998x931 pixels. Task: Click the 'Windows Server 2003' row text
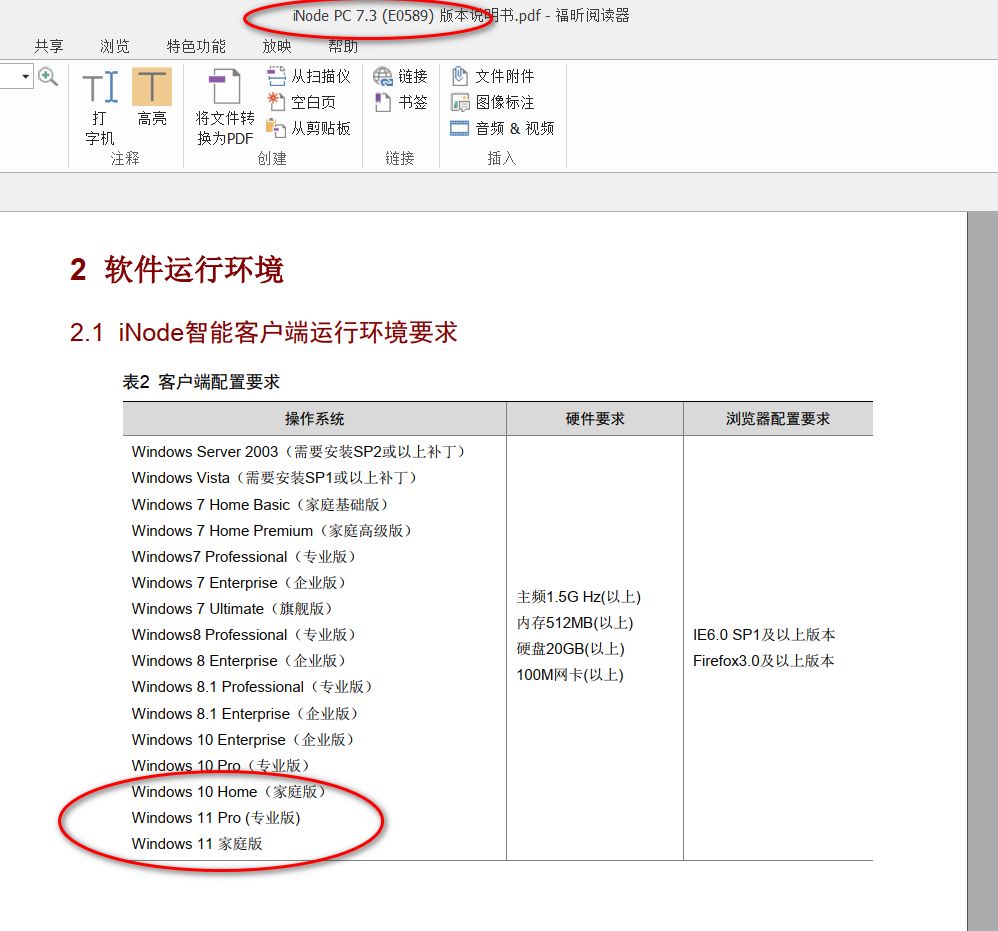click(300, 452)
